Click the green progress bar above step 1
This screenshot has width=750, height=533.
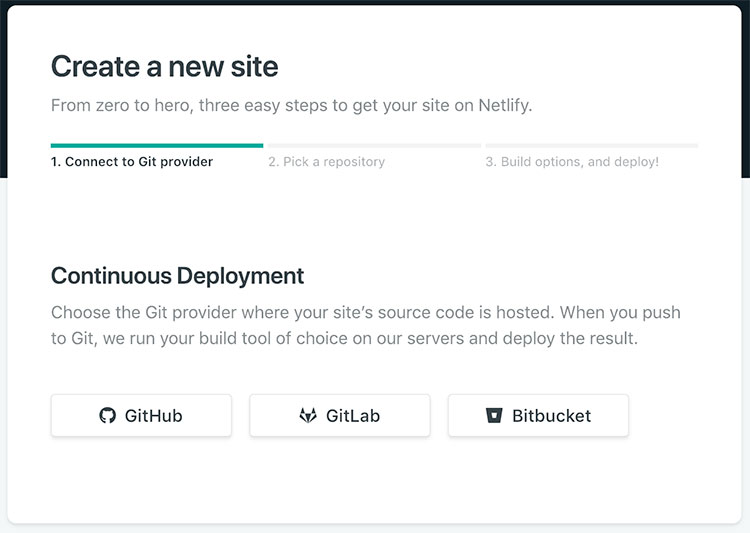point(157,145)
